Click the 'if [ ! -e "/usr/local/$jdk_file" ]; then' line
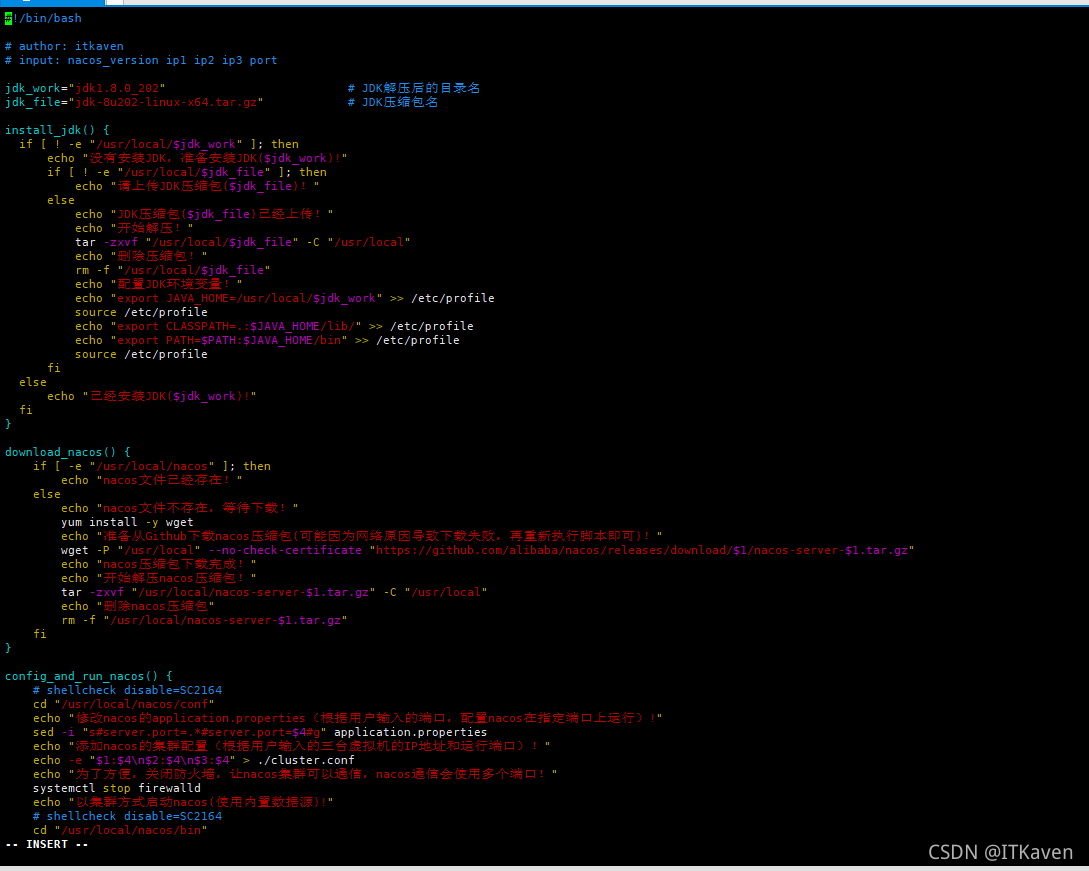1089x871 pixels. tap(187, 172)
